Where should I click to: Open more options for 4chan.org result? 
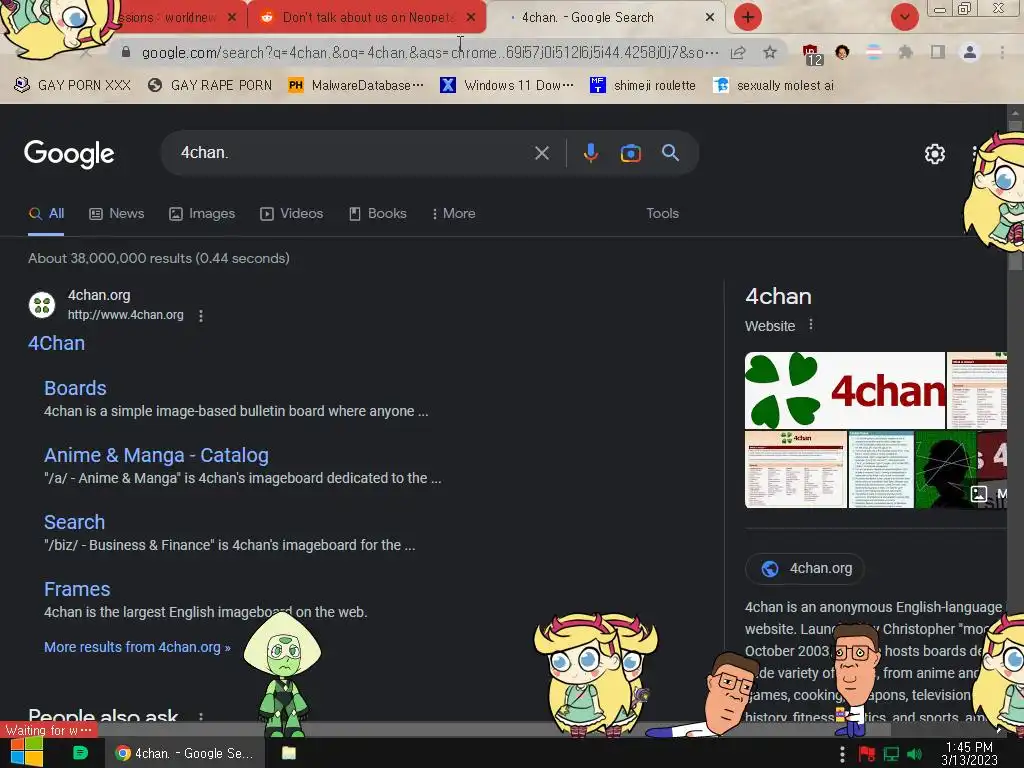click(x=201, y=315)
